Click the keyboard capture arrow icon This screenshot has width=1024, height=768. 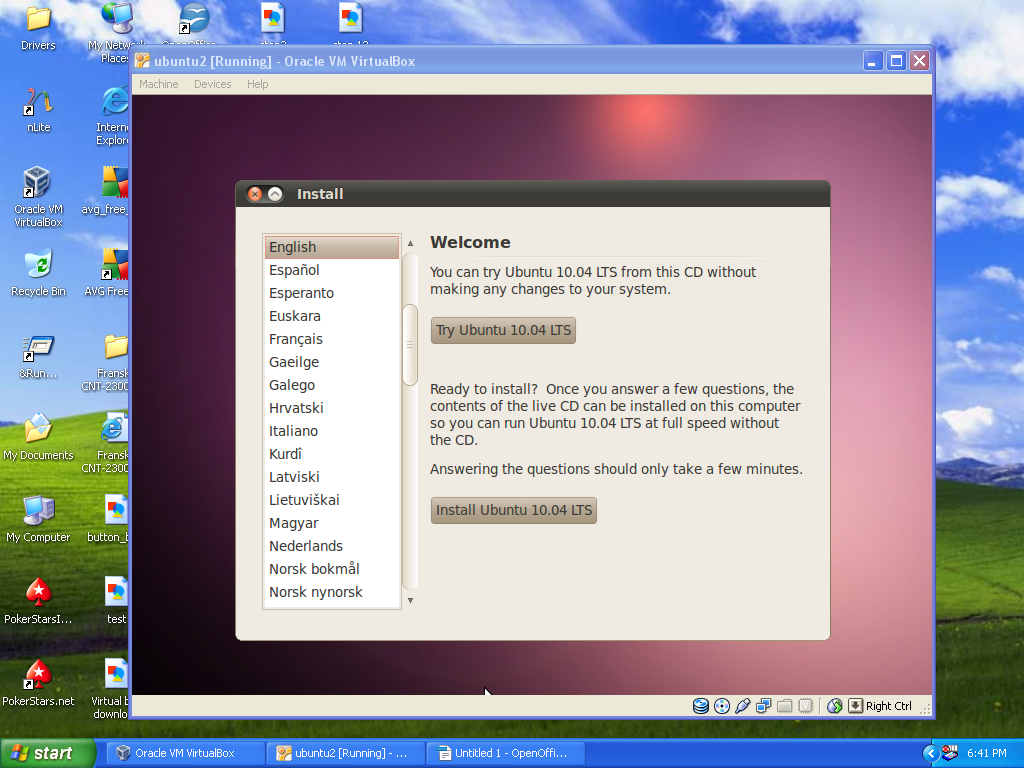tap(856, 706)
